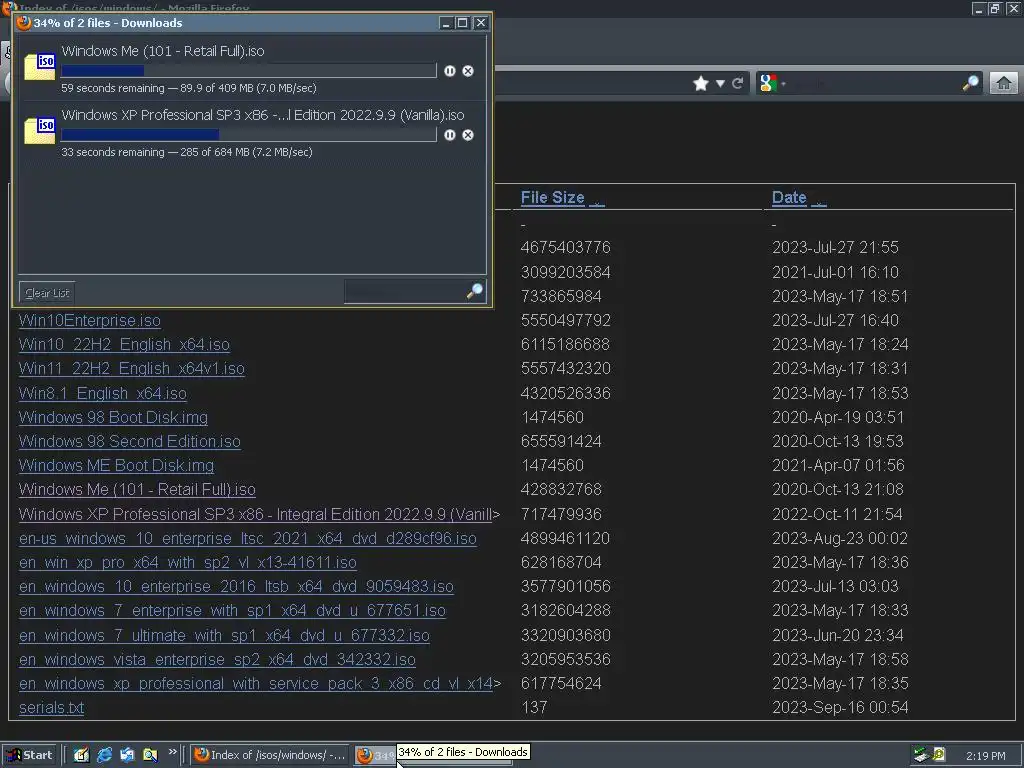Open the first Quick Launch icon next to Start
Viewport: 1024px width, 768px height.
[x=81, y=755]
